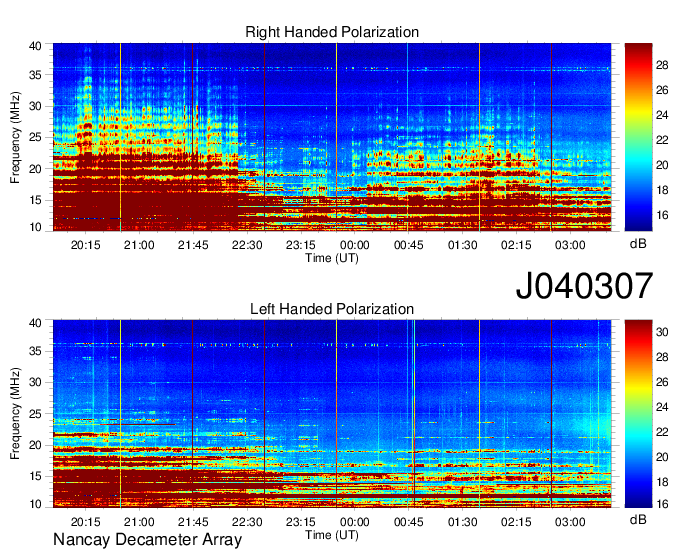
Task: Click the 30 dB value on Left Handed colorbar
Action: click(662, 332)
